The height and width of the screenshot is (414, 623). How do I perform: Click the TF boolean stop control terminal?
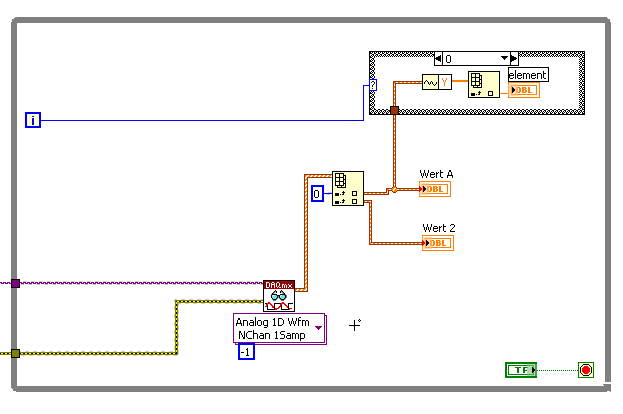[x=521, y=370]
